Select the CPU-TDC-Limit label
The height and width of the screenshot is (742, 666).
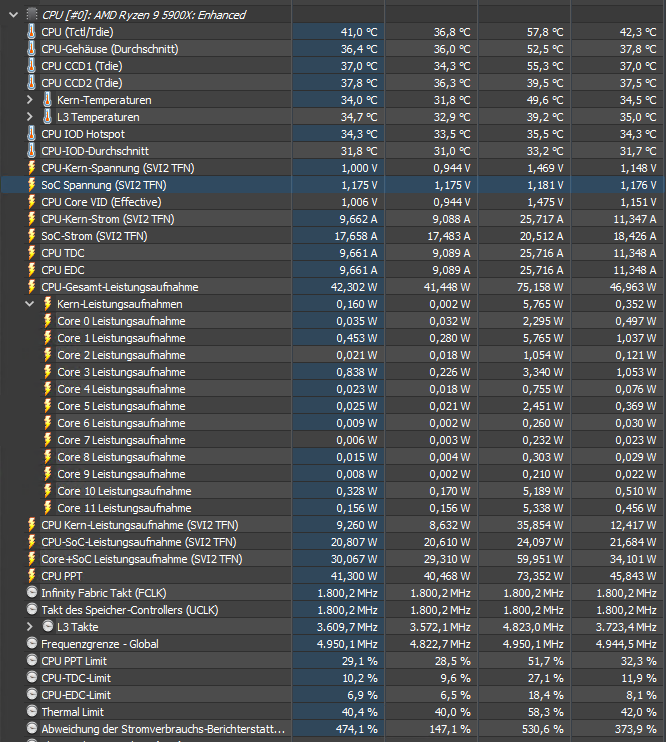[x=76, y=678]
